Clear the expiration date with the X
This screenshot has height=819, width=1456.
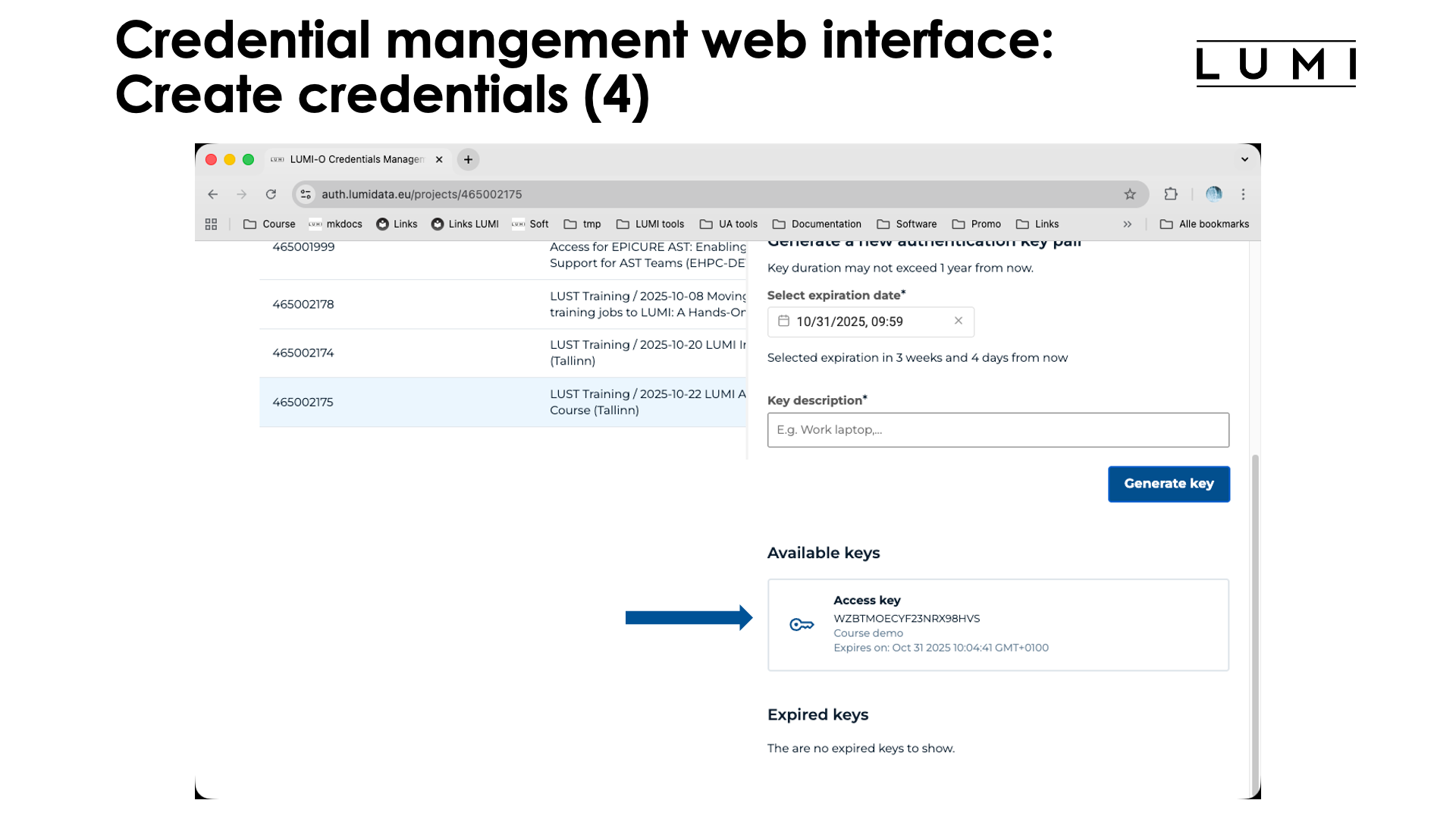pos(958,321)
